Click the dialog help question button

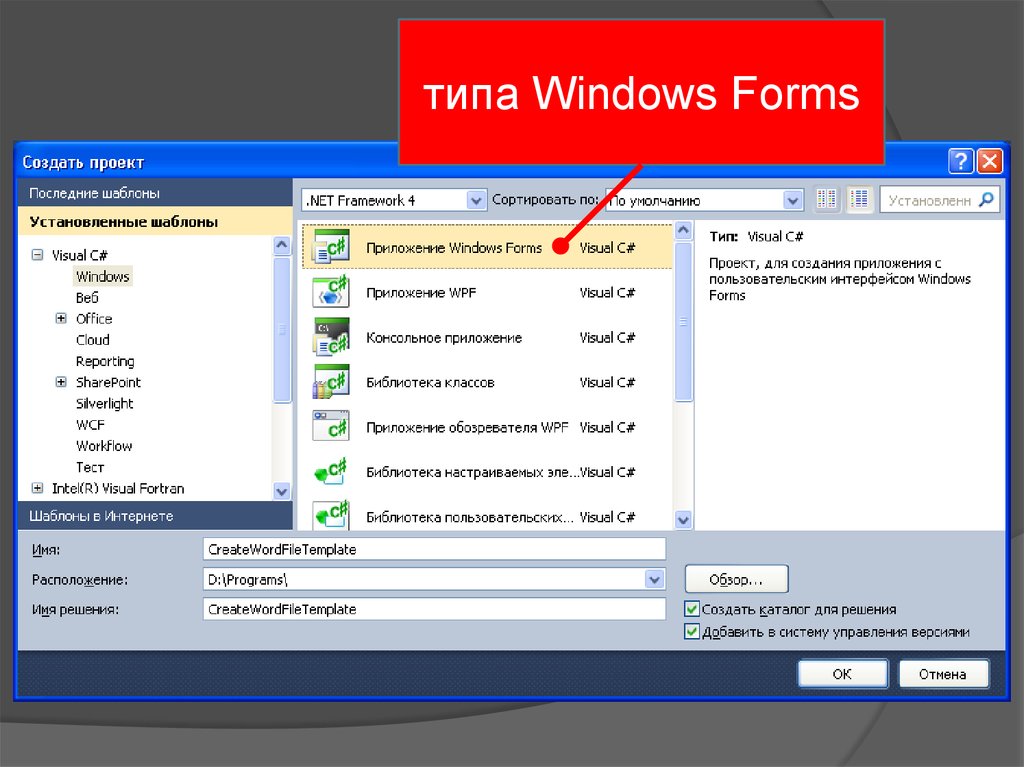(961, 162)
